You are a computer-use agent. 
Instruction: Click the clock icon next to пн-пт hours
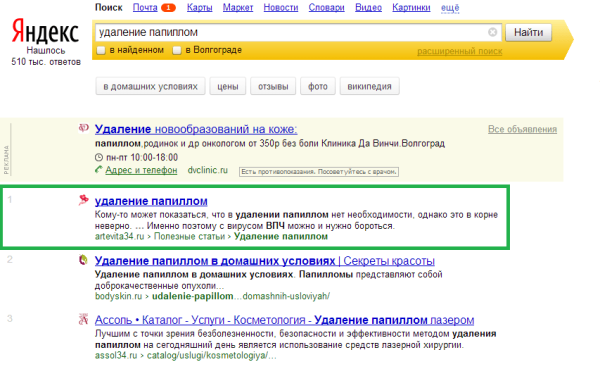pos(99,157)
